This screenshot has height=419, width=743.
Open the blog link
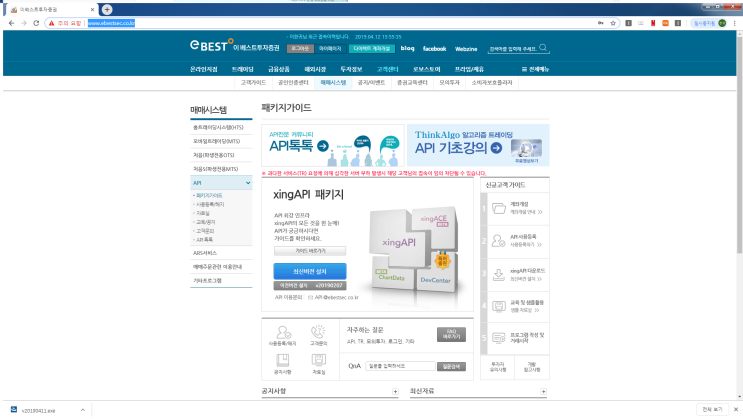[408, 48]
